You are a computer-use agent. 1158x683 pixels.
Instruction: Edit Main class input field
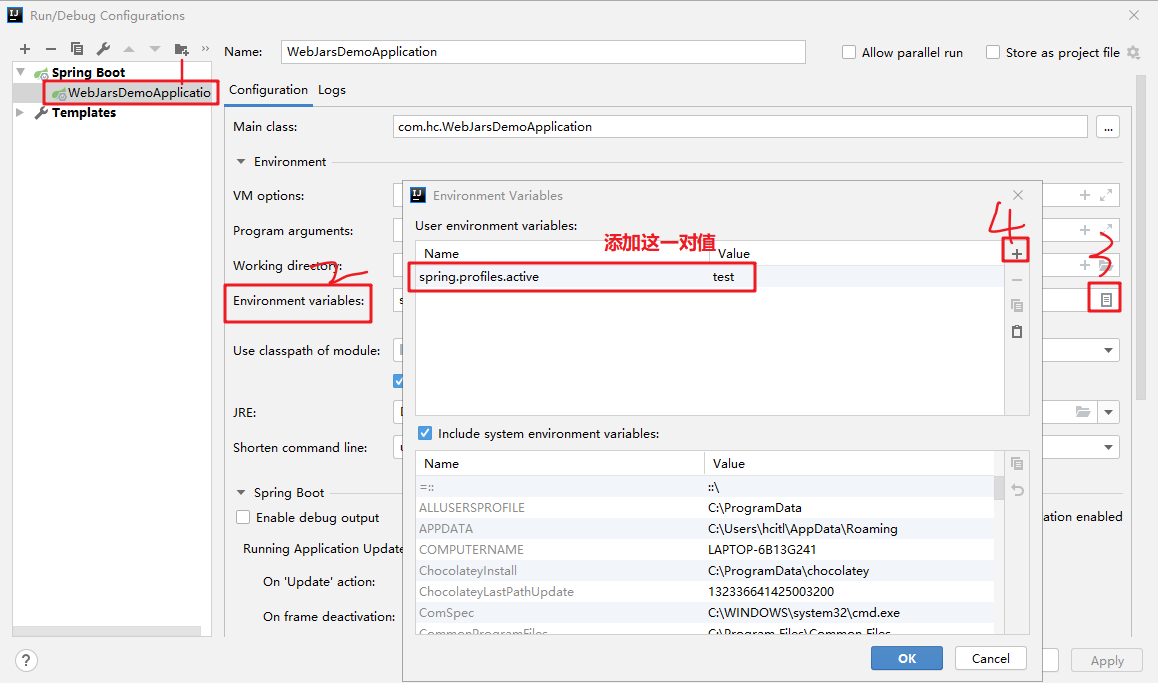(x=740, y=127)
